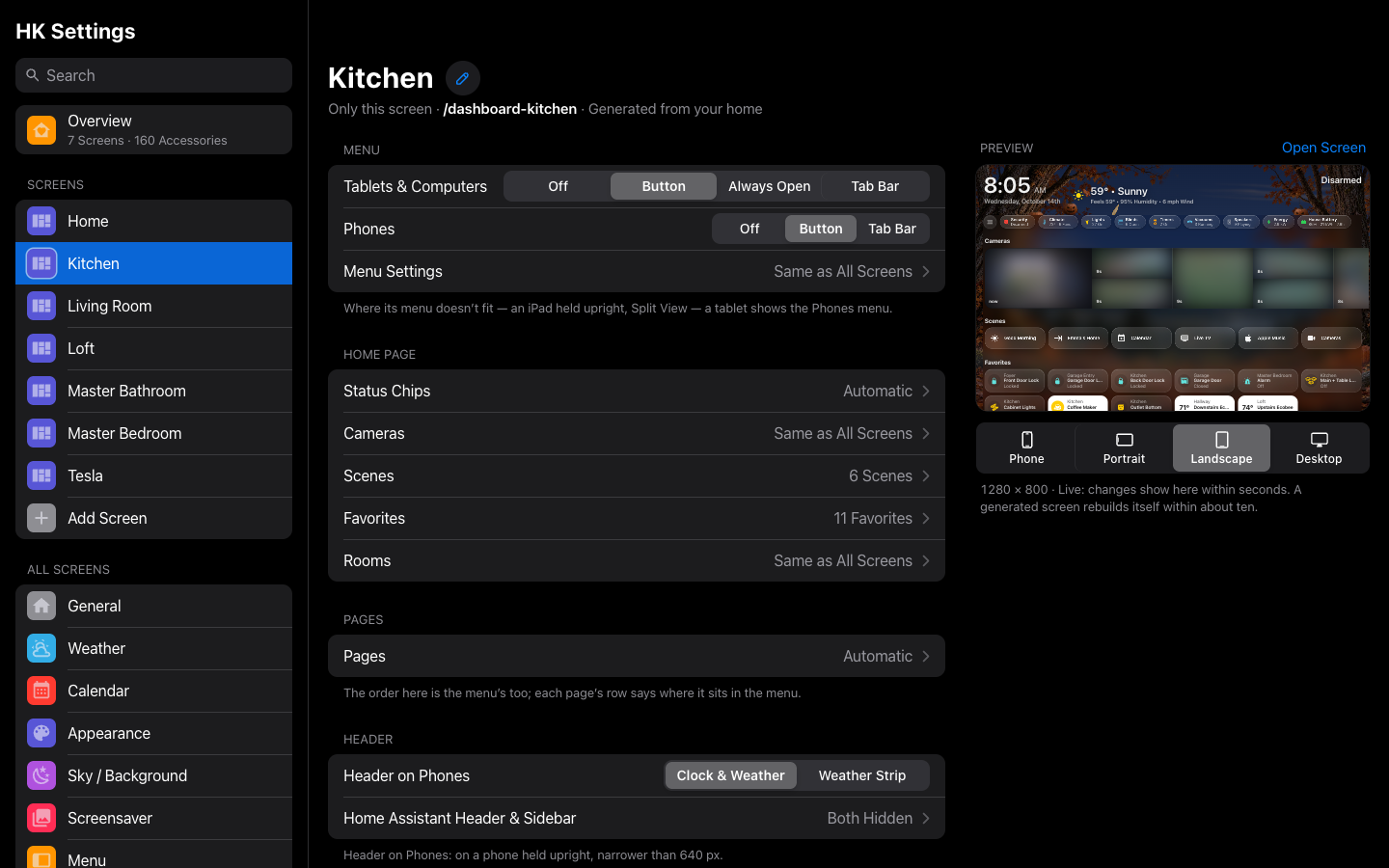Click the Master Bathroom screen icon
Image resolution: width=1389 pixels, height=868 pixels.
tap(41, 391)
